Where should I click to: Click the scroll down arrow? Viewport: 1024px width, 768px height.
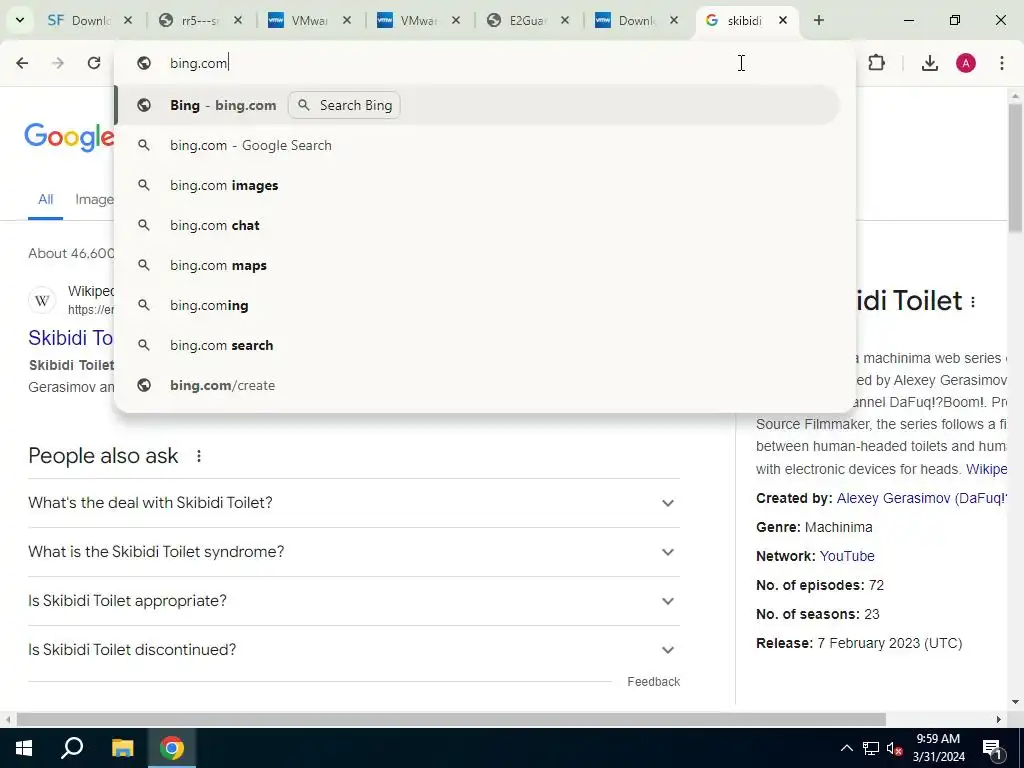click(x=1015, y=702)
